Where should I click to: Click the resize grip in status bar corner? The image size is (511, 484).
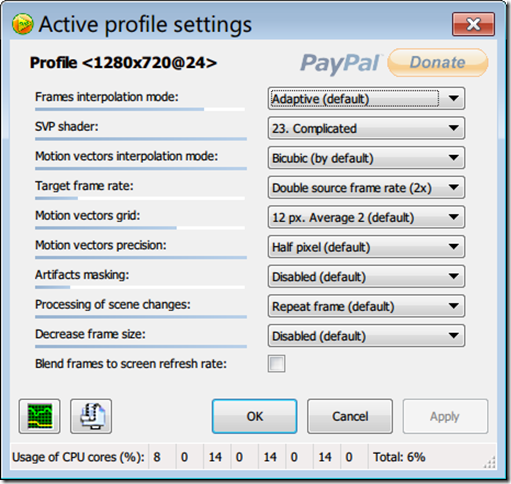[490, 462]
